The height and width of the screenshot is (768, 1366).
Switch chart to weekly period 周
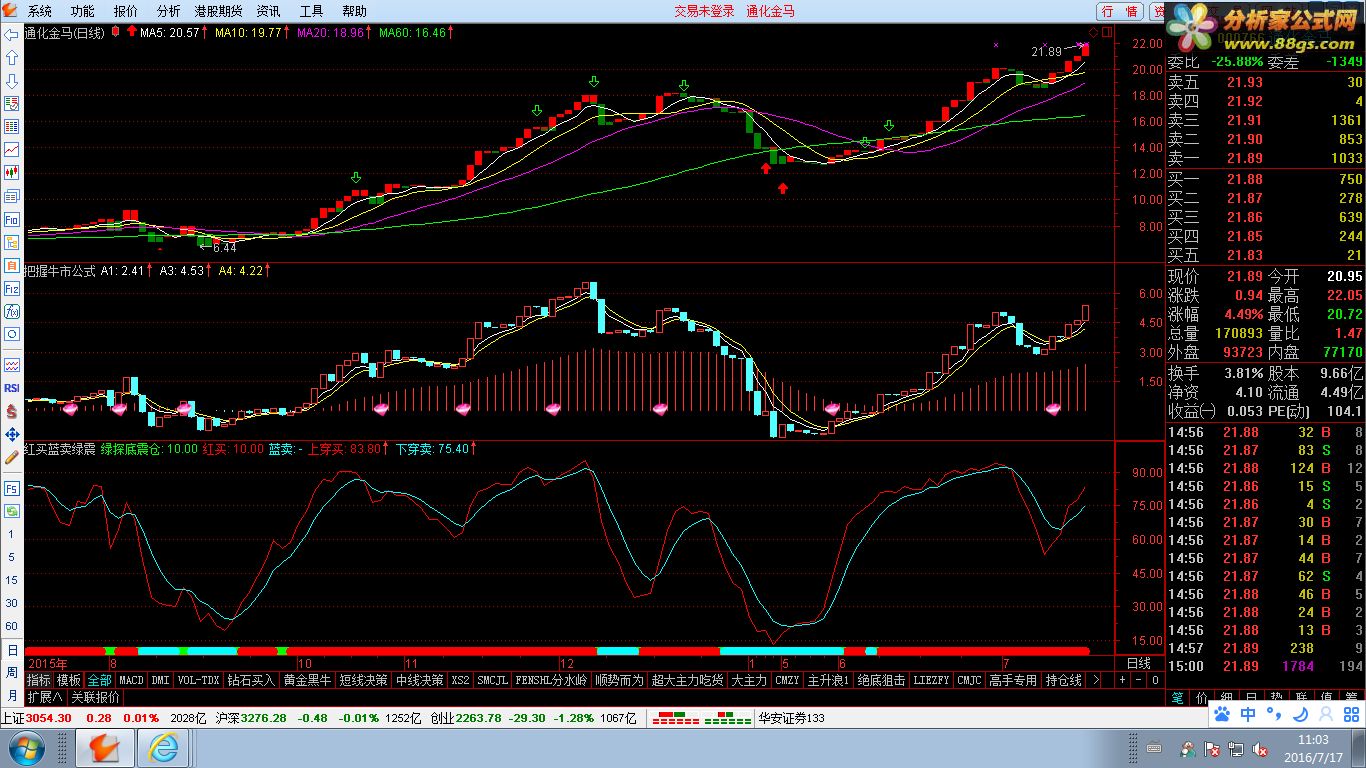(x=12, y=672)
